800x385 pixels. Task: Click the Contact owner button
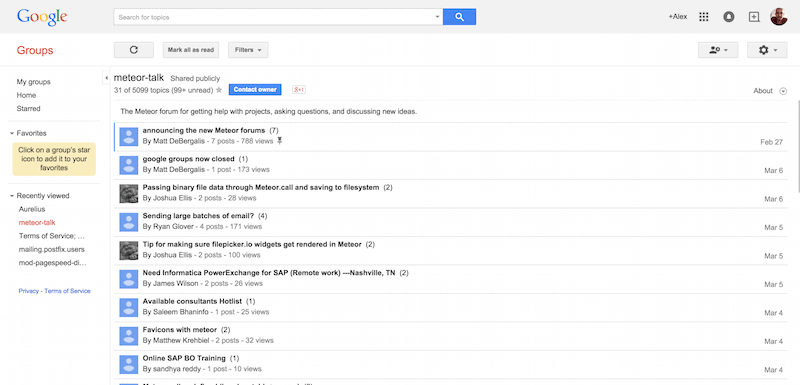pyautogui.click(x=255, y=90)
